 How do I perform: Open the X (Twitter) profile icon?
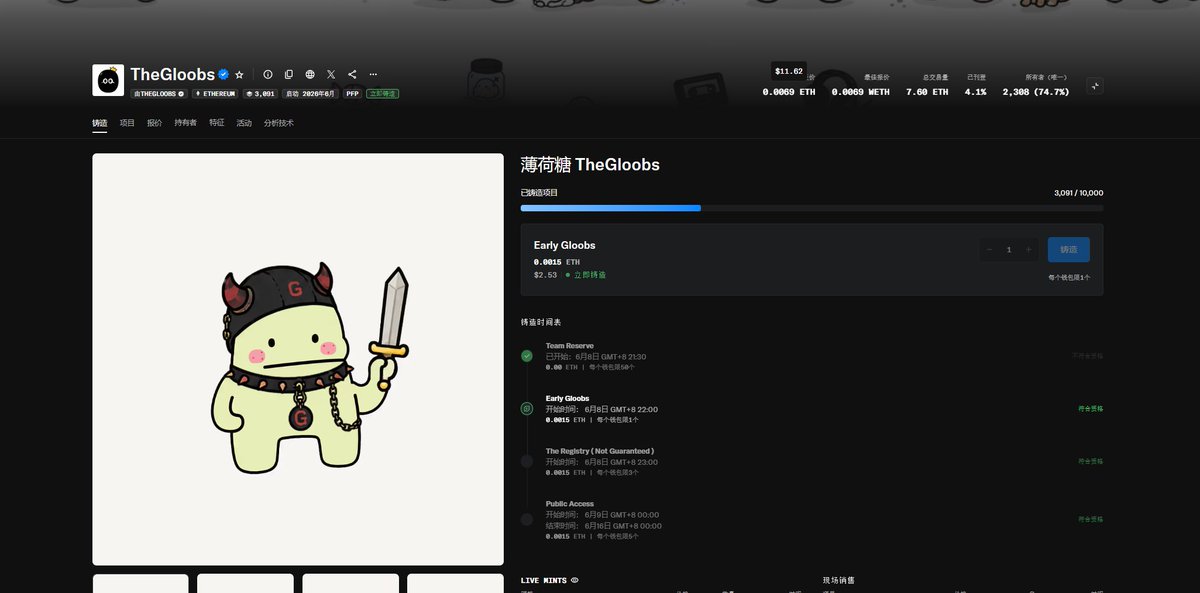pyautogui.click(x=331, y=74)
